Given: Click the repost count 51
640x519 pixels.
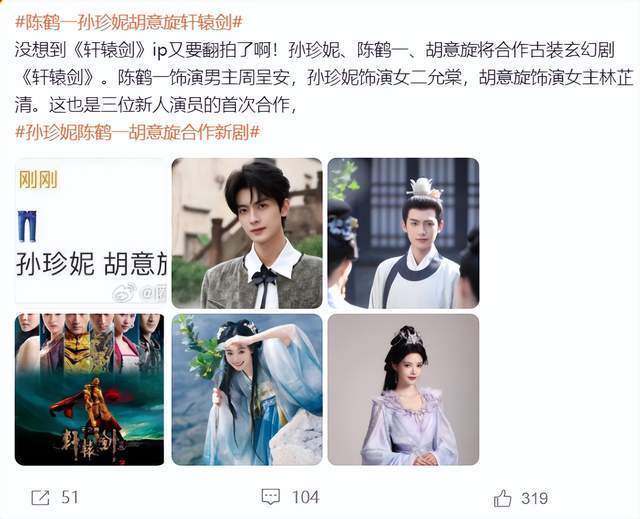Looking at the screenshot, I should tap(70, 497).
